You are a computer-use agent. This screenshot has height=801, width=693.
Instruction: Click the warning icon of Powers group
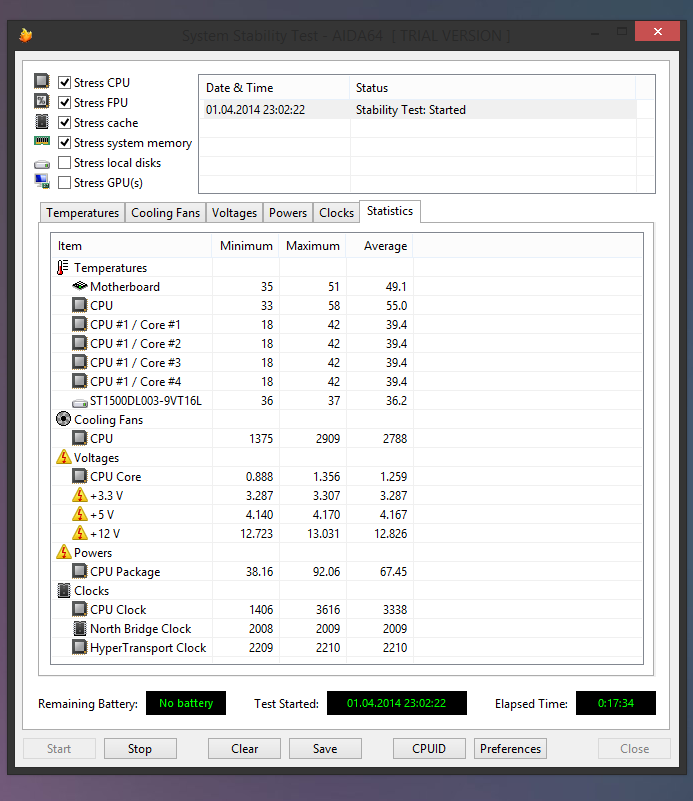tap(63, 552)
